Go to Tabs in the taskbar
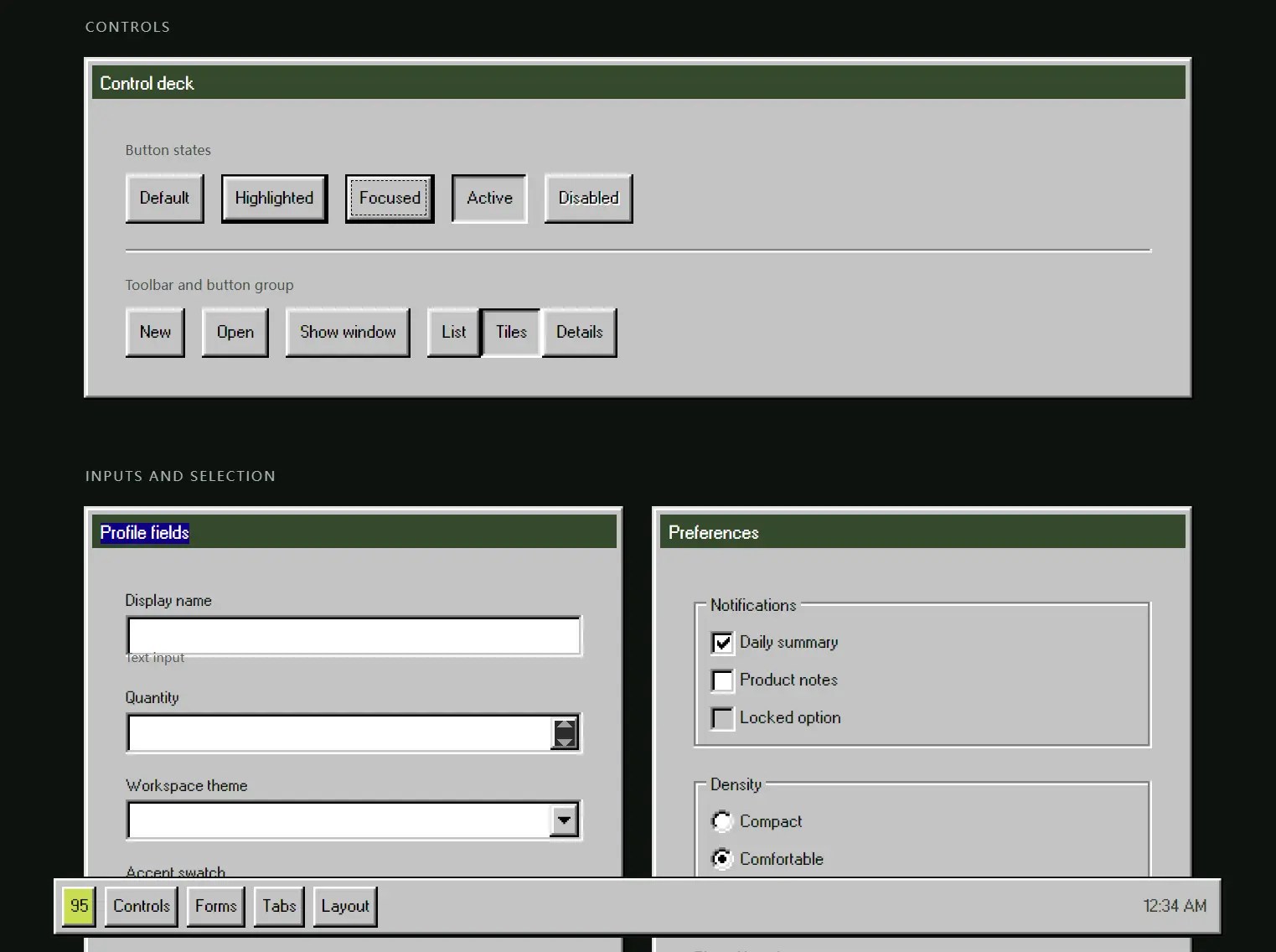The height and width of the screenshot is (952, 1276). point(279,907)
